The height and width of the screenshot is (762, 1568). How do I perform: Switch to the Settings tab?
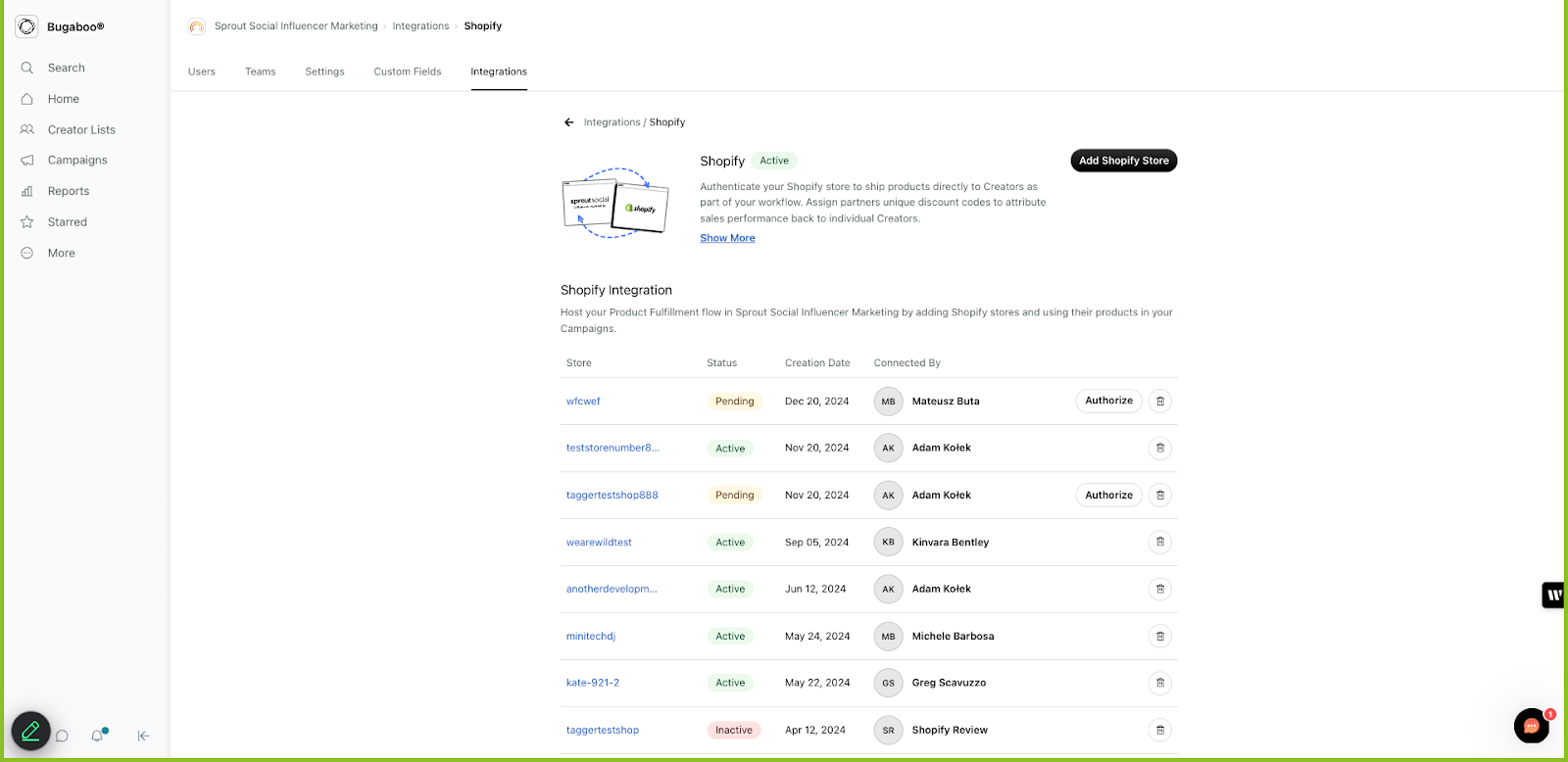324,71
